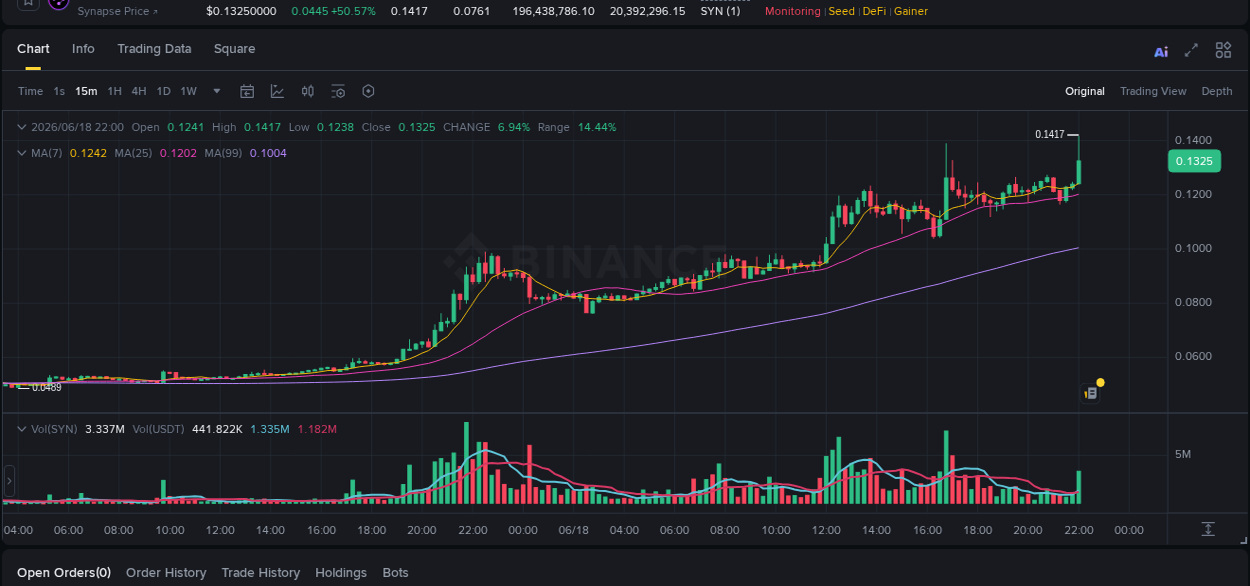Viewport: 1250px width, 586px height.
Task: Change chart style with the candlestick icon
Action: [308, 91]
